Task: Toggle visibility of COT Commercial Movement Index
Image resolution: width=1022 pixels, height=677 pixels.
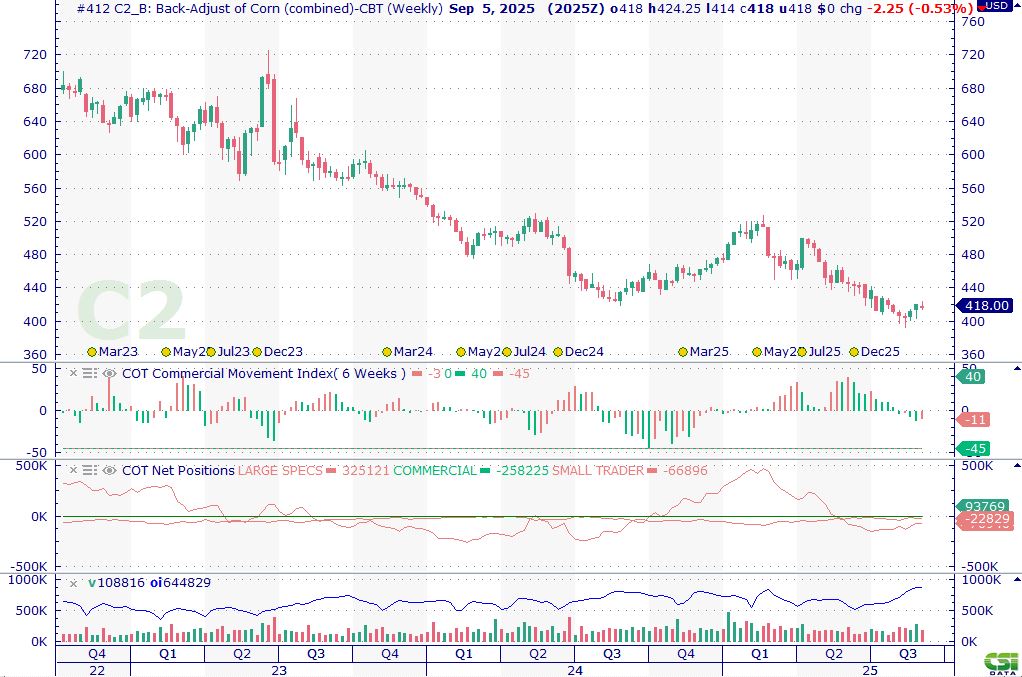Action: (109, 373)
